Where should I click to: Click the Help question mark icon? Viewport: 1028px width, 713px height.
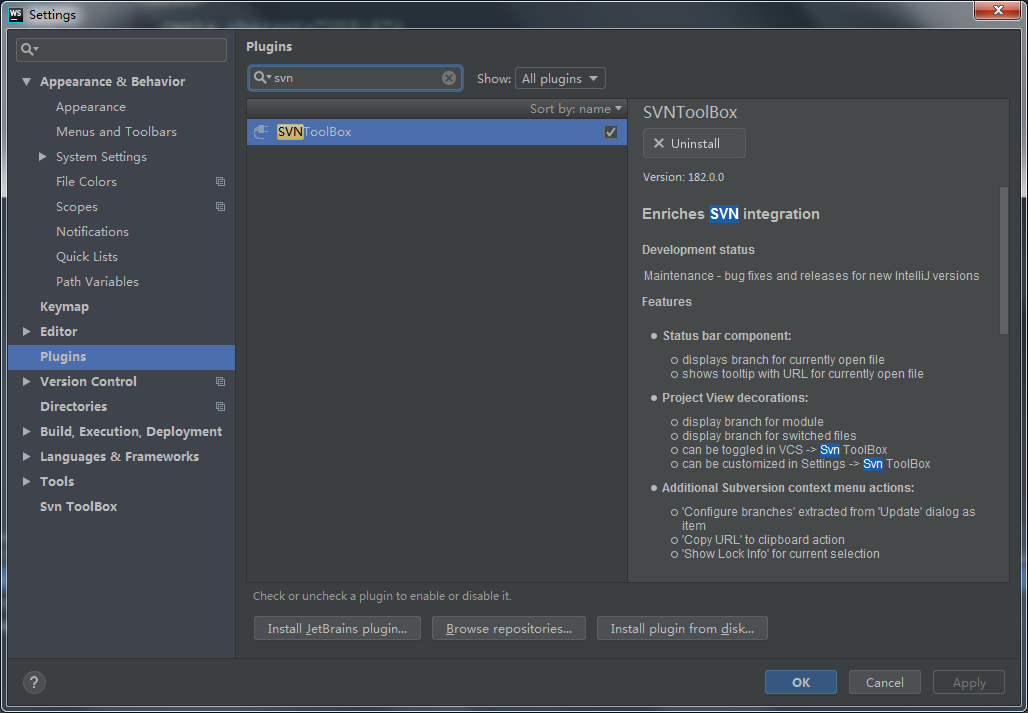33,682
